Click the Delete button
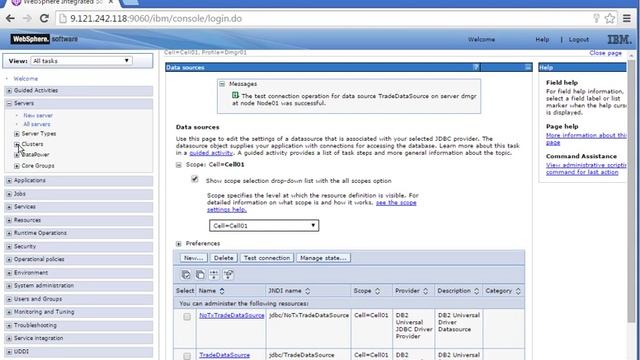Screen dimensions: 640x360 pyautogui.click(x=224, y=258)
